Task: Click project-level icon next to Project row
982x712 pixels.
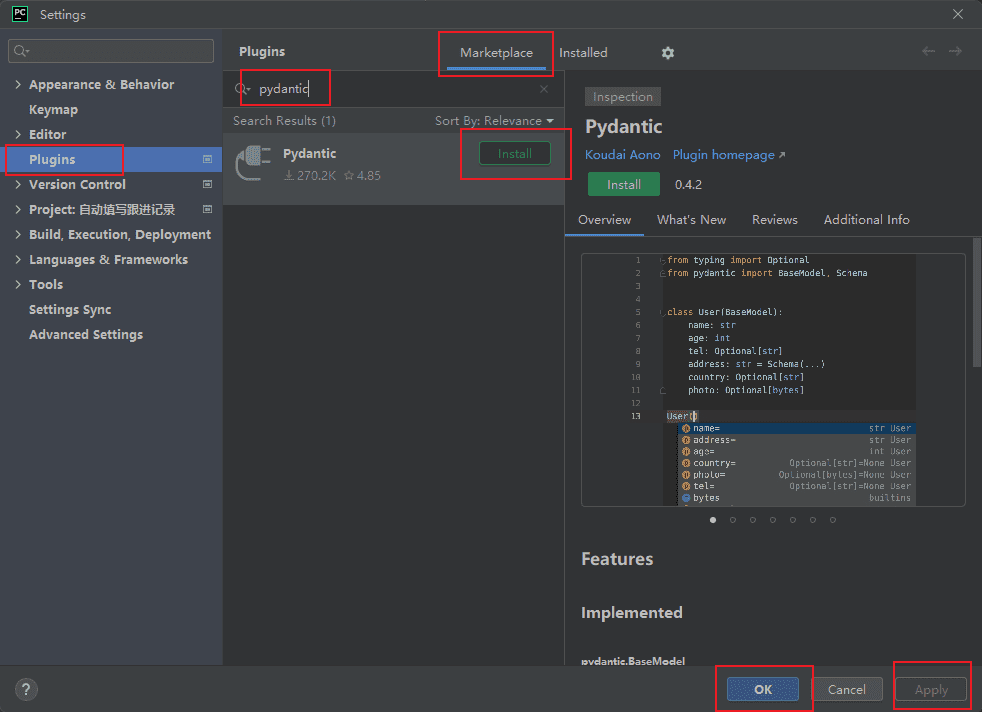Action: [207, 209]
